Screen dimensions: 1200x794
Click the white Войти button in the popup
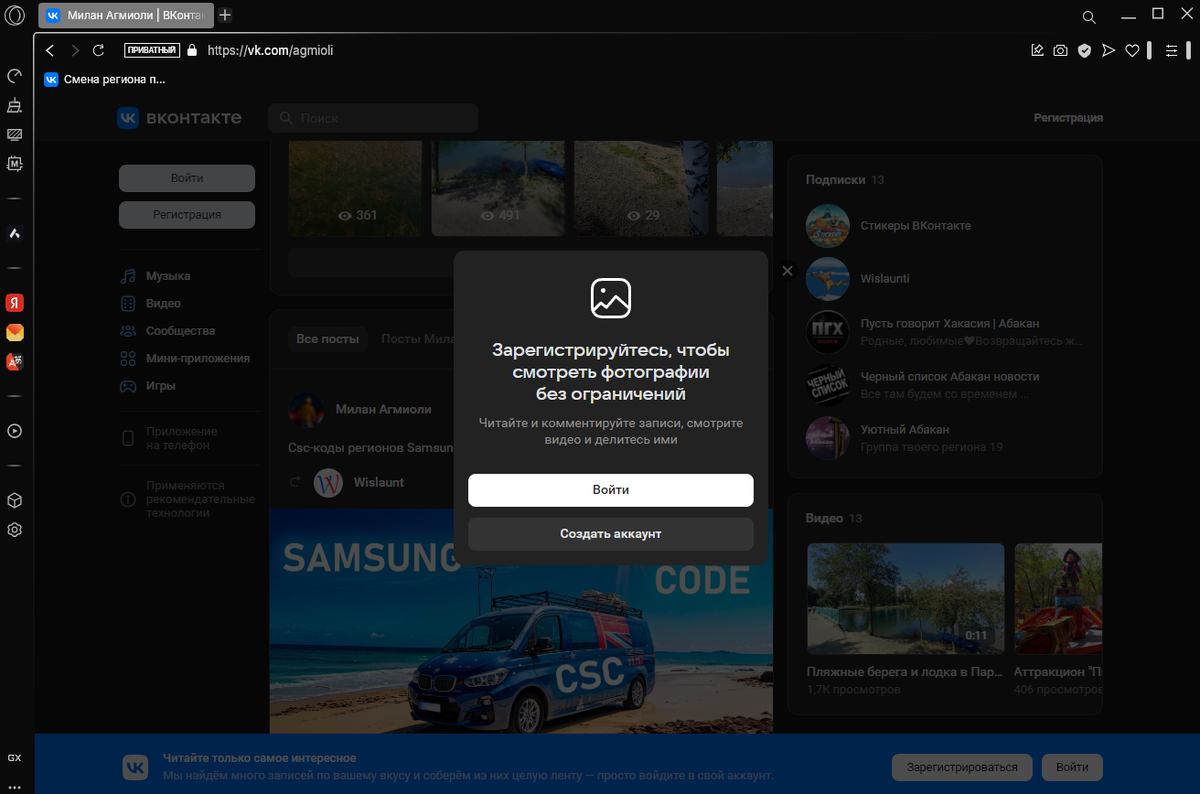coord(610,490)
